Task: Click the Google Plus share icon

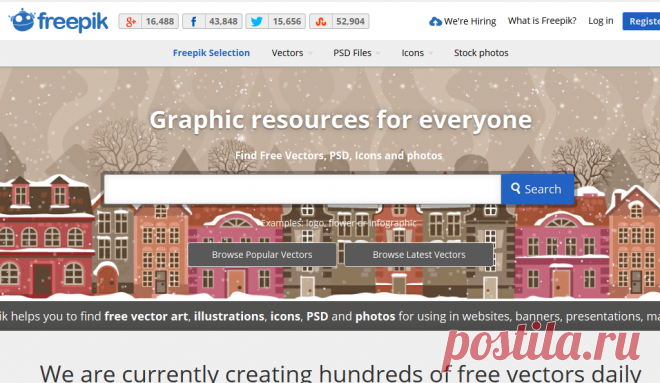Action: 130,21
